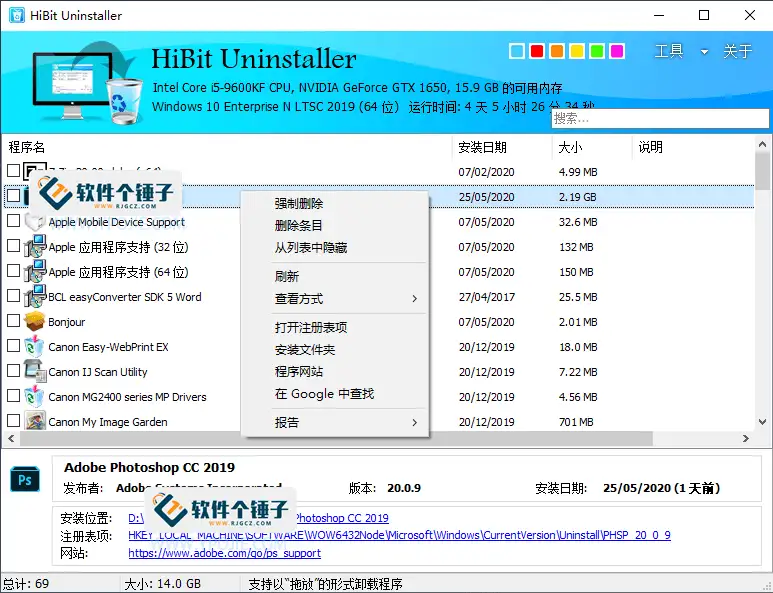Screen dimensions: 773x593
Task: Click the Canon My Image Garden icon
Action: click(x=35, y=421)
